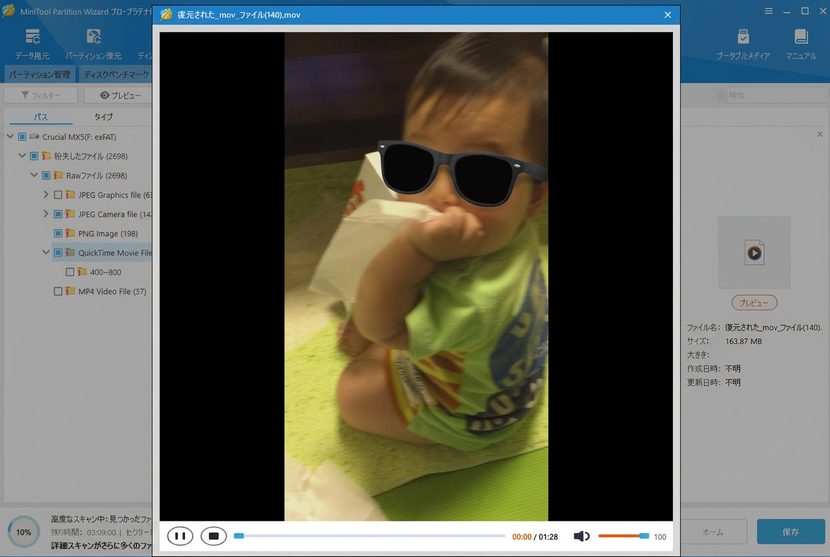Click the Preview (プレビュー) toolbar button

[x=120, y=95]
